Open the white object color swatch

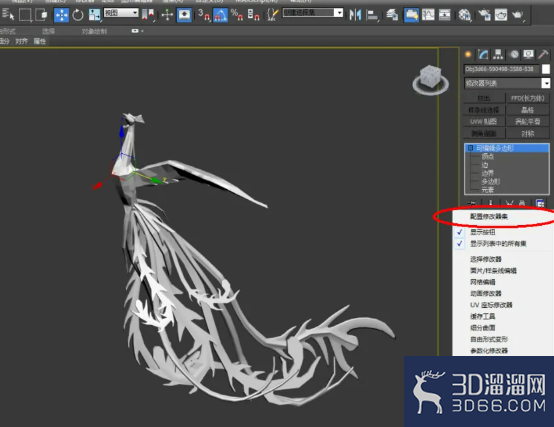(x=546, y=69)
